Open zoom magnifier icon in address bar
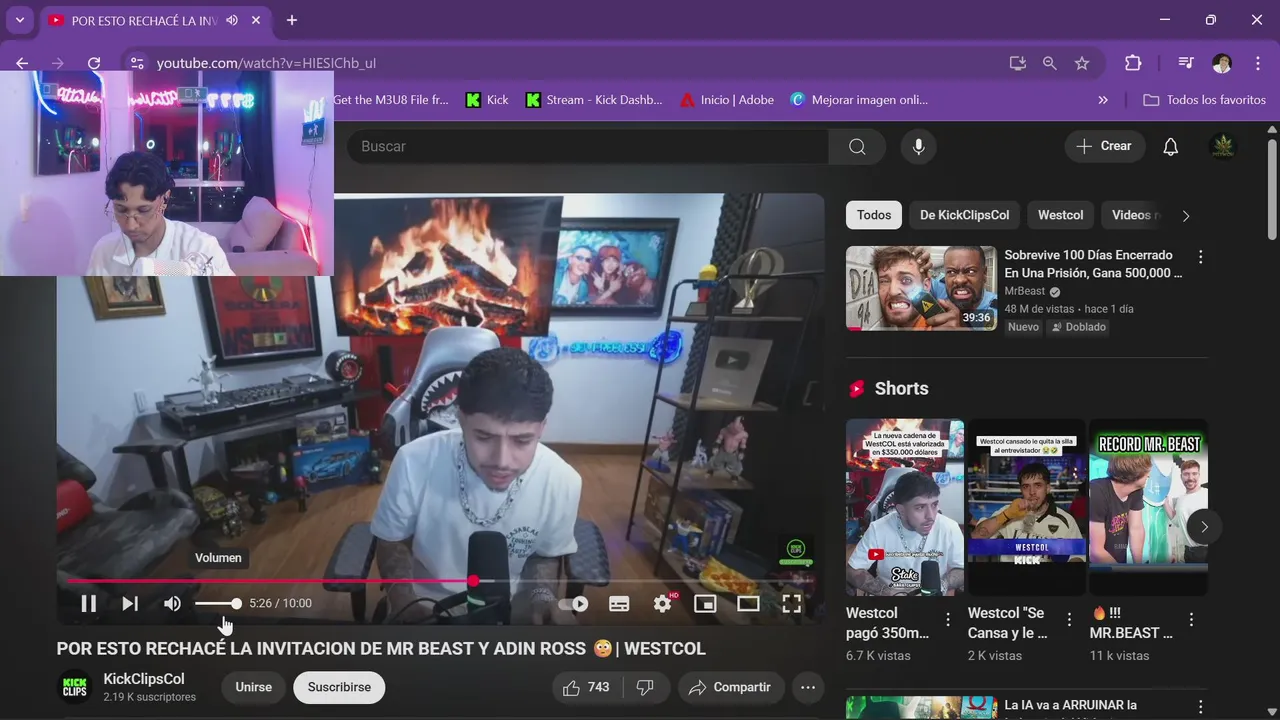The image size is (1280, 720). click(x=1049, y=63)
